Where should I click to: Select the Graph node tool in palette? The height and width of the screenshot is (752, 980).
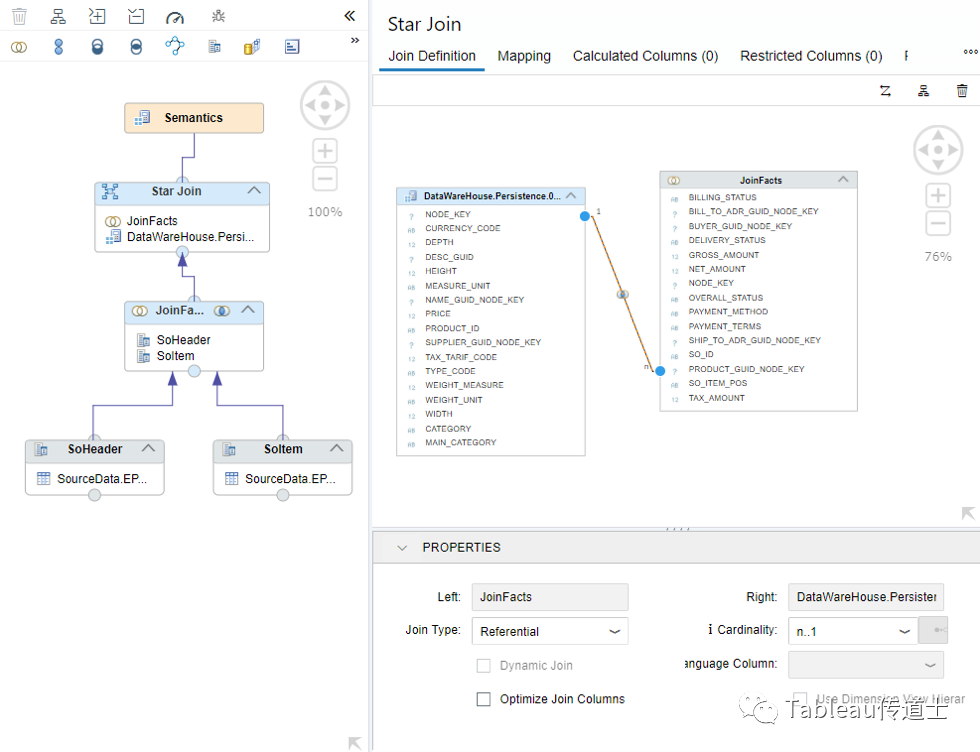(175, 47)
